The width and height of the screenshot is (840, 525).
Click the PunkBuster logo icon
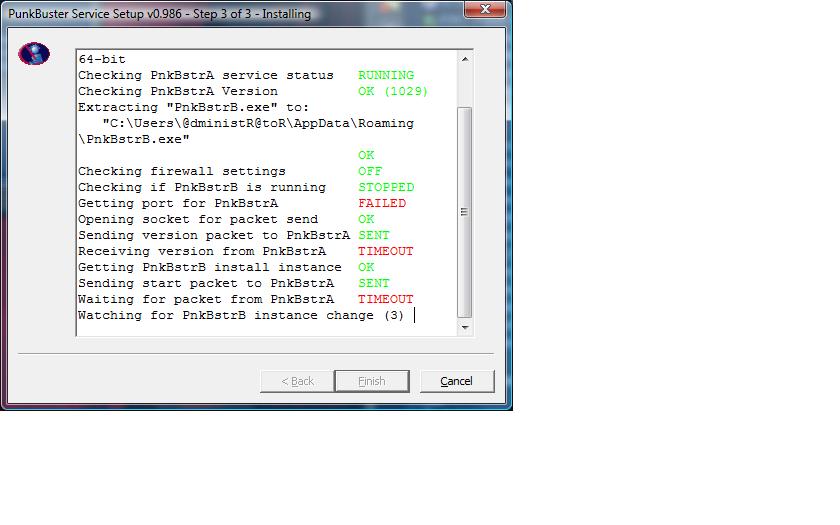[x=34, y=54]
